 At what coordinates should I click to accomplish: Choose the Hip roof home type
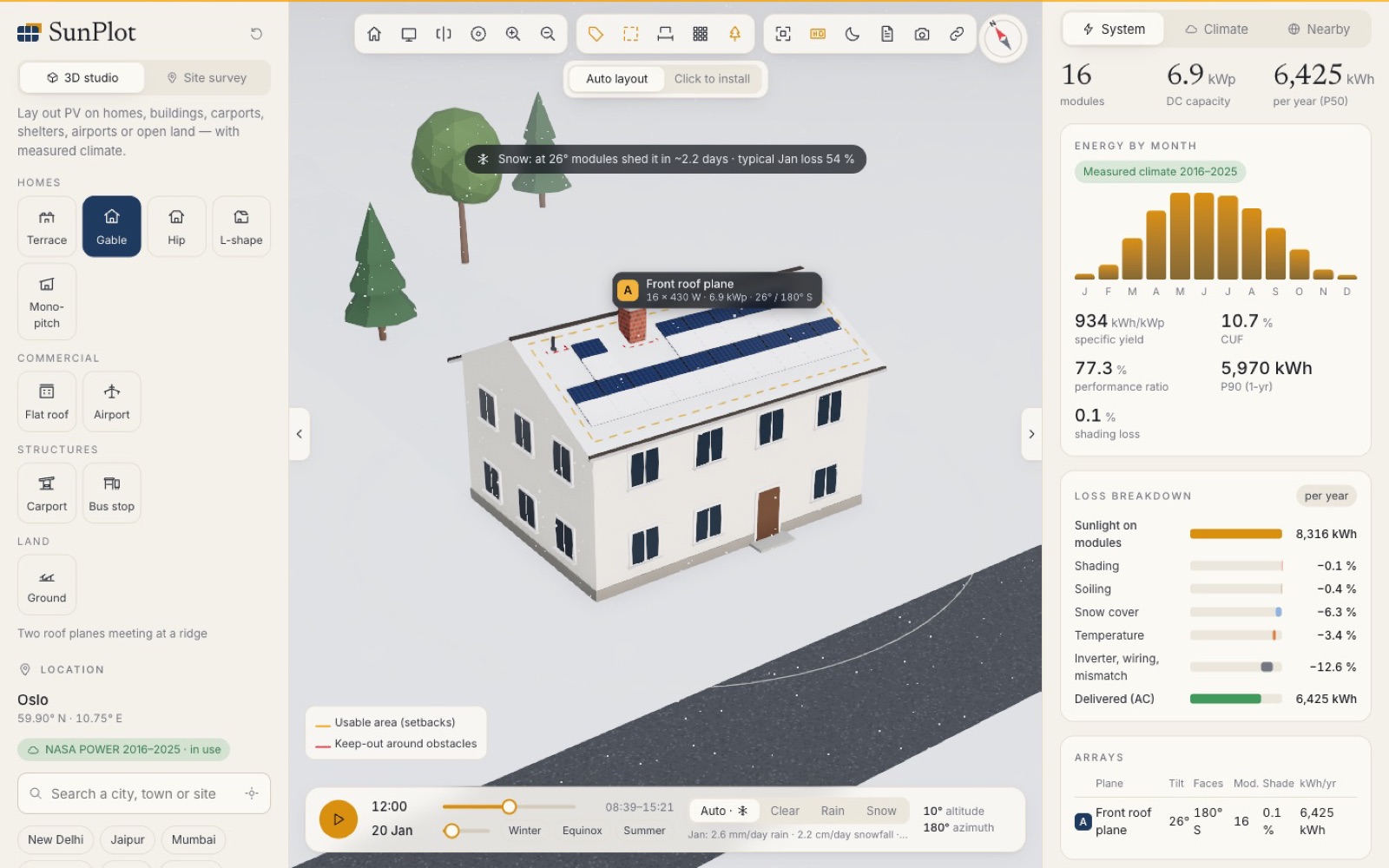pyautogui.click(x=176, y=227)
